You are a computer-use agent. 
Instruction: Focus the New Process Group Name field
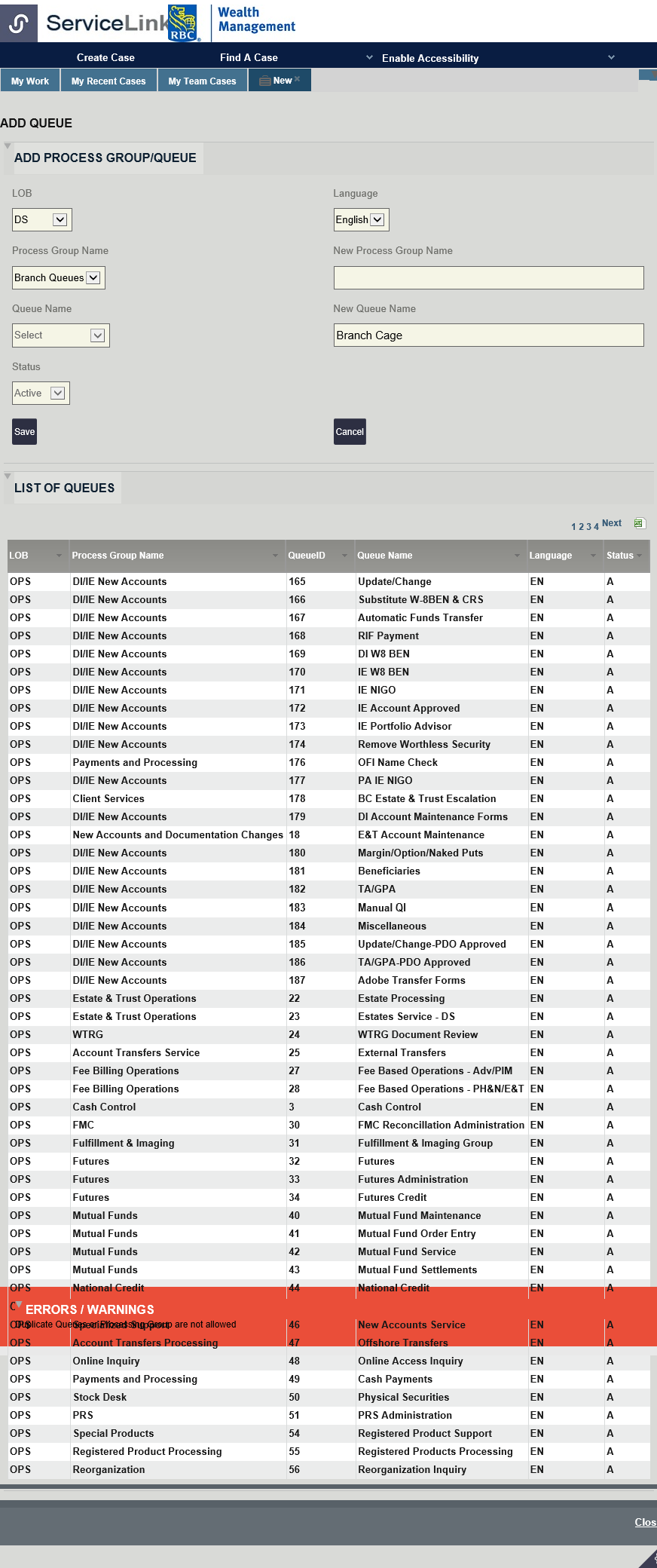tap(488, 277)
